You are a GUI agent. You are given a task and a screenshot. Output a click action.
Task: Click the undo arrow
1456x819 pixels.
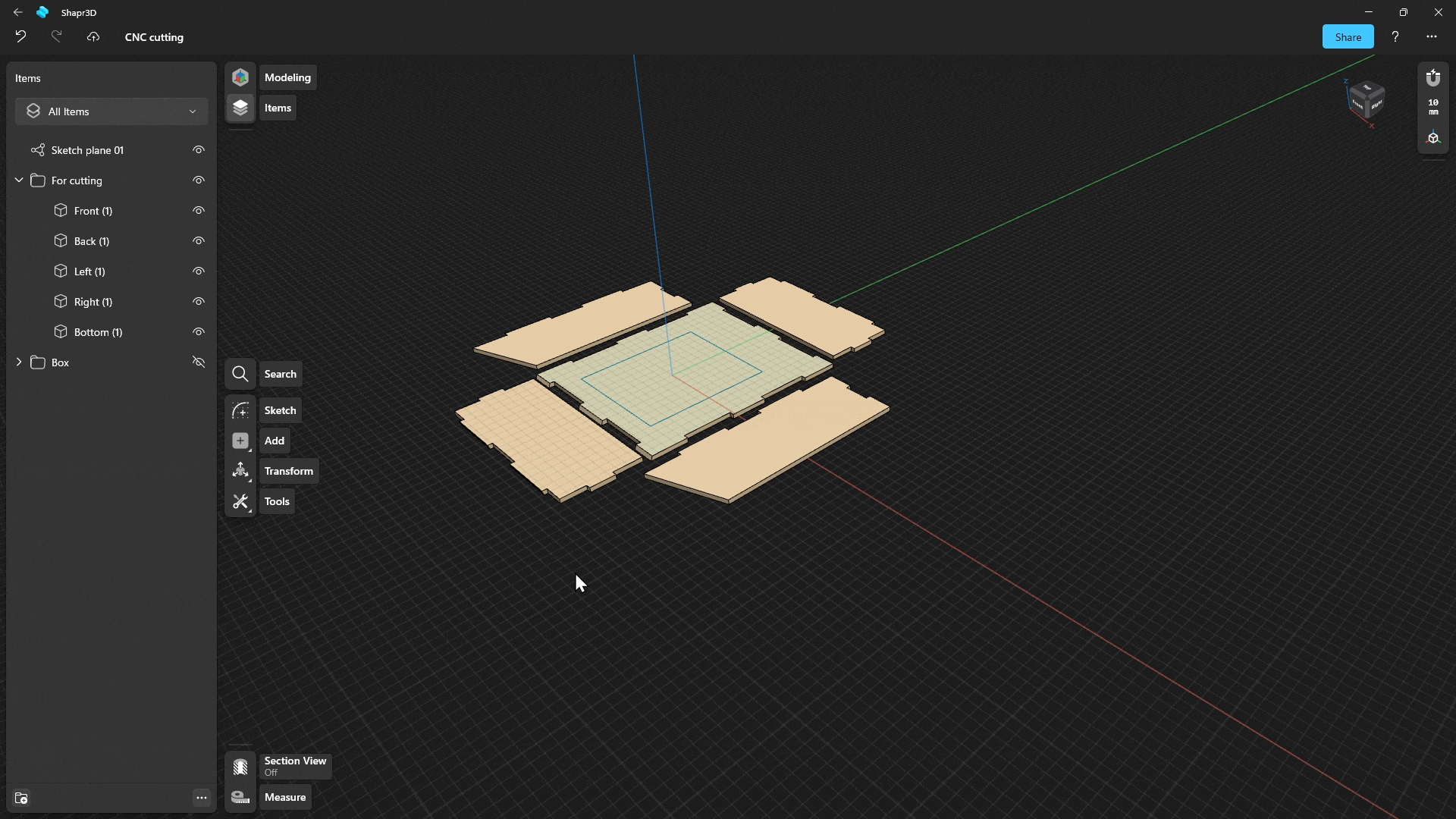(x=20, y=36)
